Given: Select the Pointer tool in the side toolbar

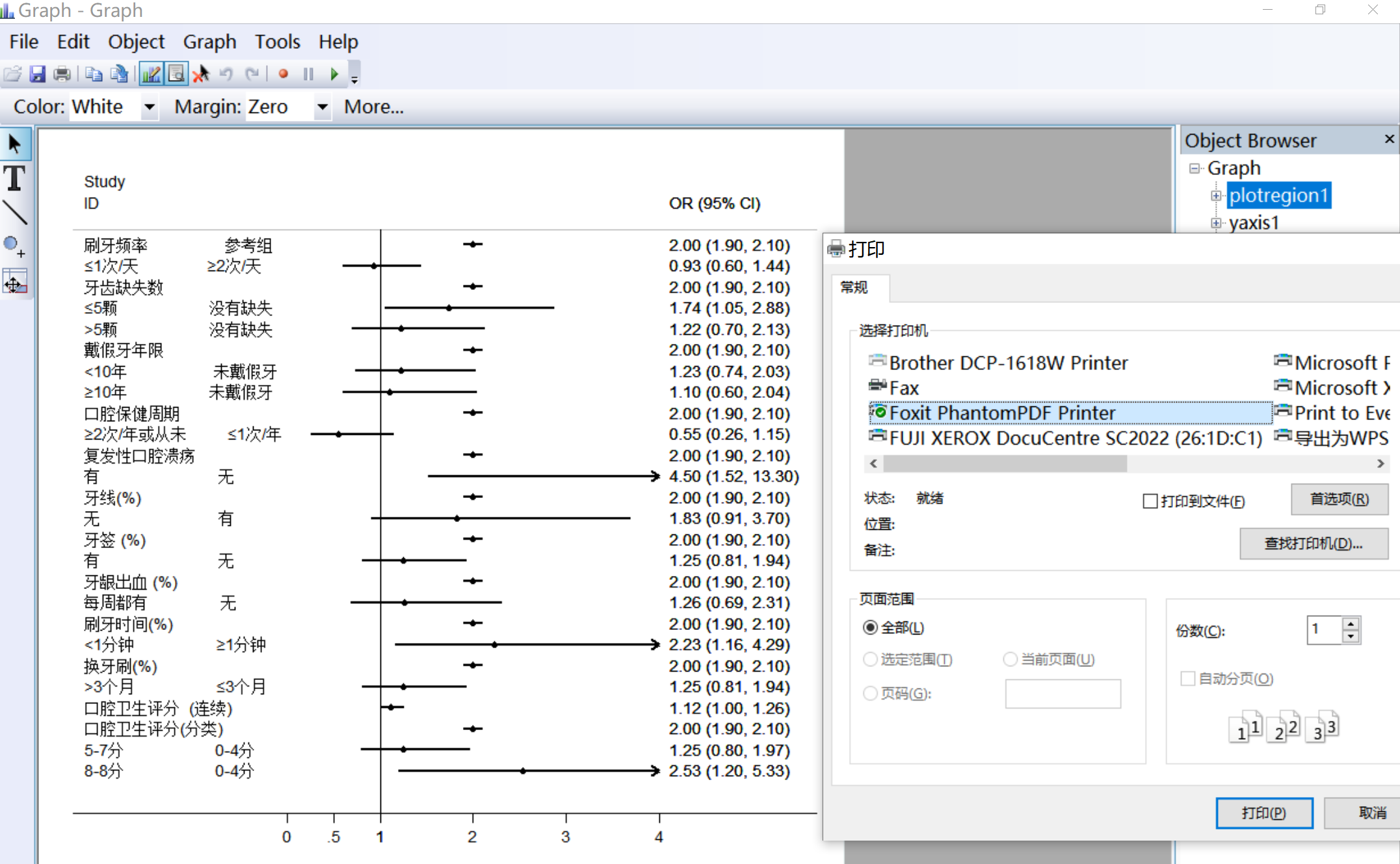Looking at the screenshot, I should (x=15, y=144).
